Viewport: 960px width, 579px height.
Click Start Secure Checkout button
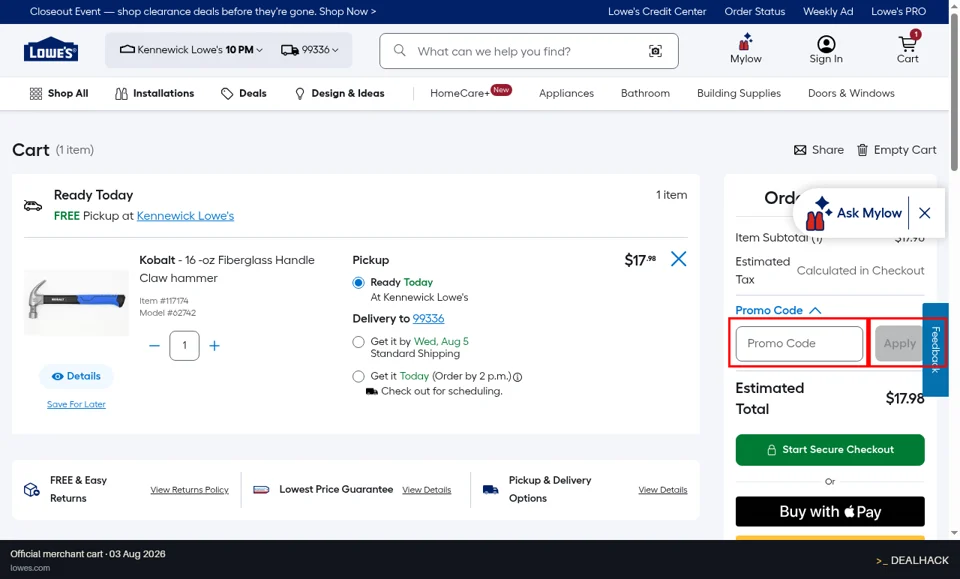tap(830, 450)
